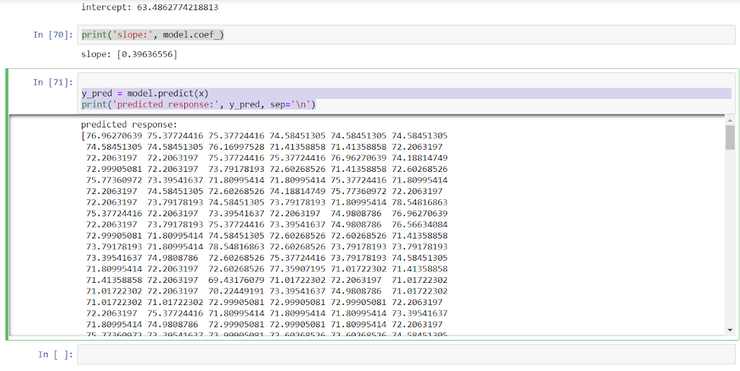Click the In [70]: prompt label
The image size is (740, 371).
pos(53,34)
